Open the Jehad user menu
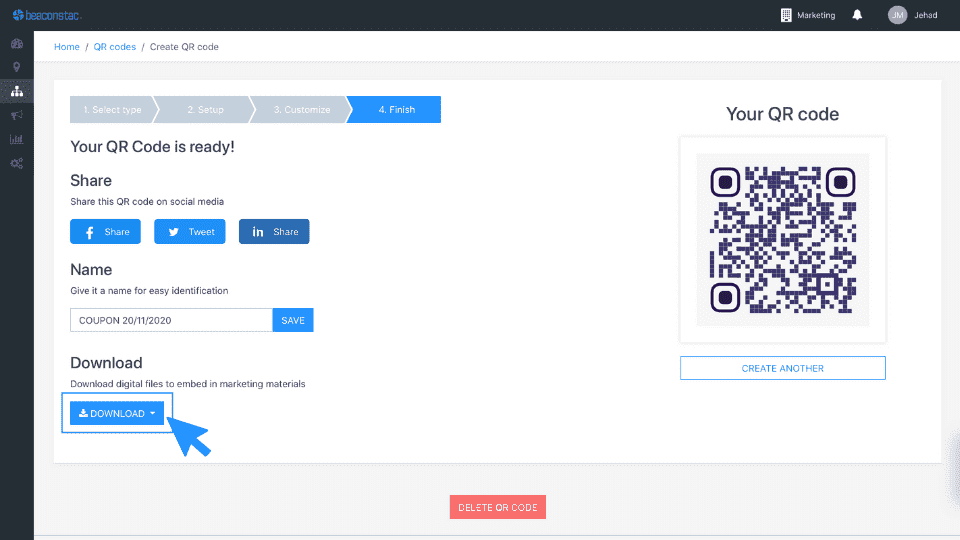Image resolution: width=960 pixels, height=540 pixels. click(x=926, y=15)
